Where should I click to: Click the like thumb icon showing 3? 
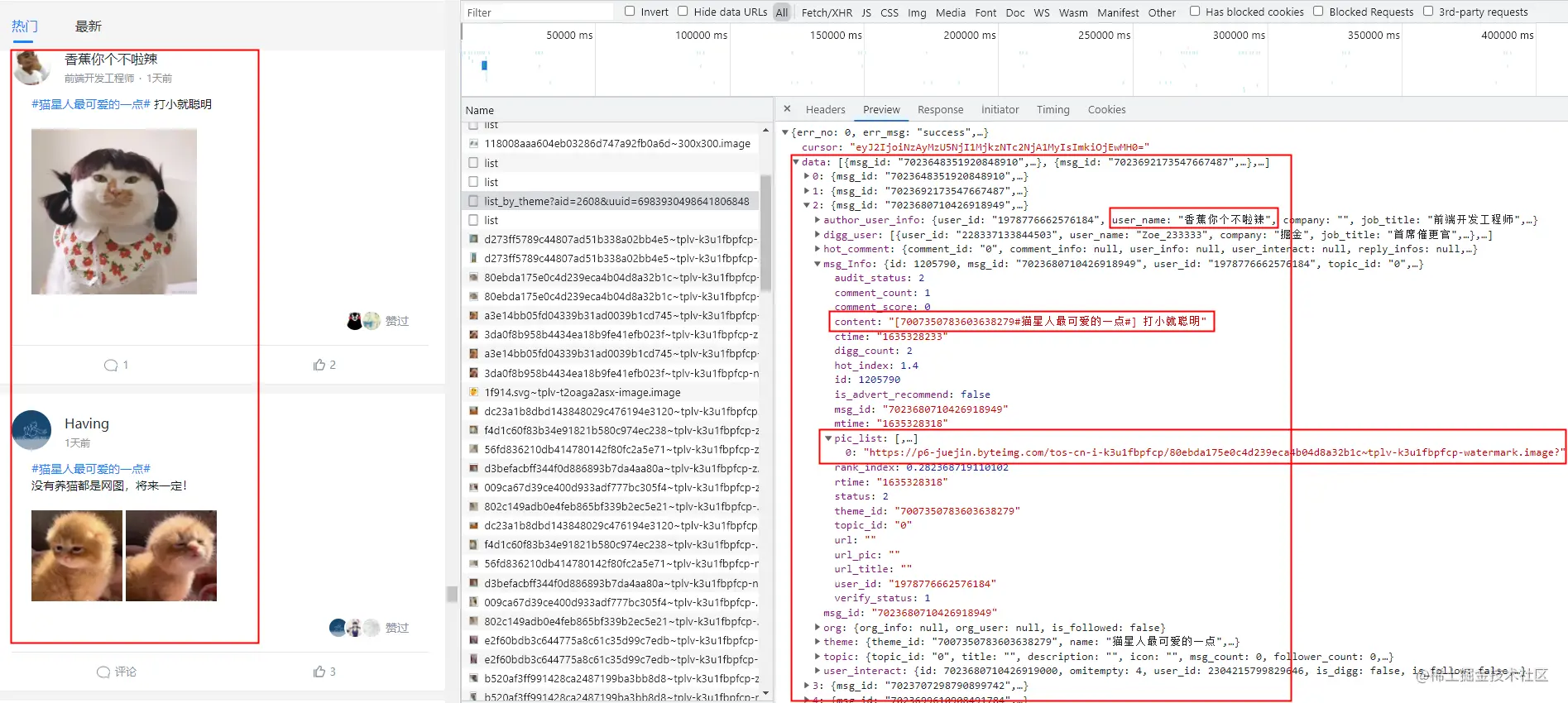(319, 672)
